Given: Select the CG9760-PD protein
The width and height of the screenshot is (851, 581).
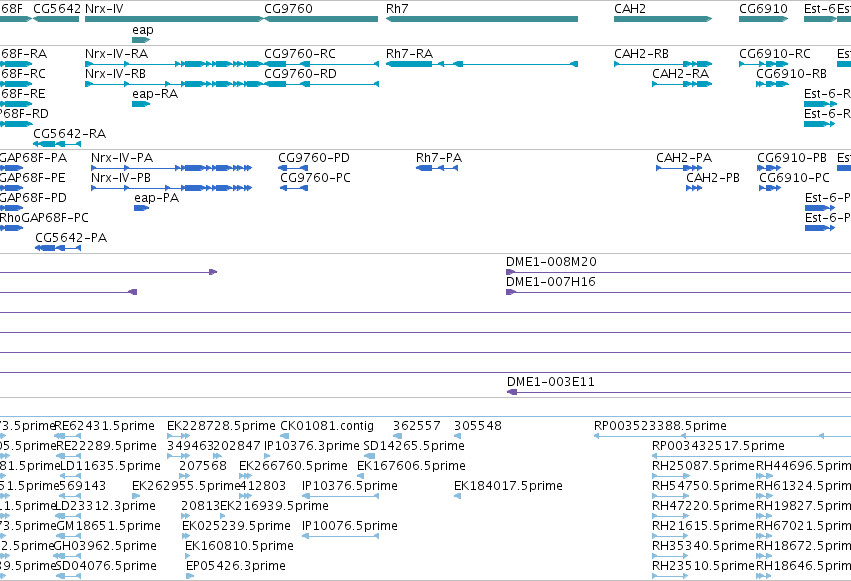Looking at the screenshot, I should click(x=293, y=168).
